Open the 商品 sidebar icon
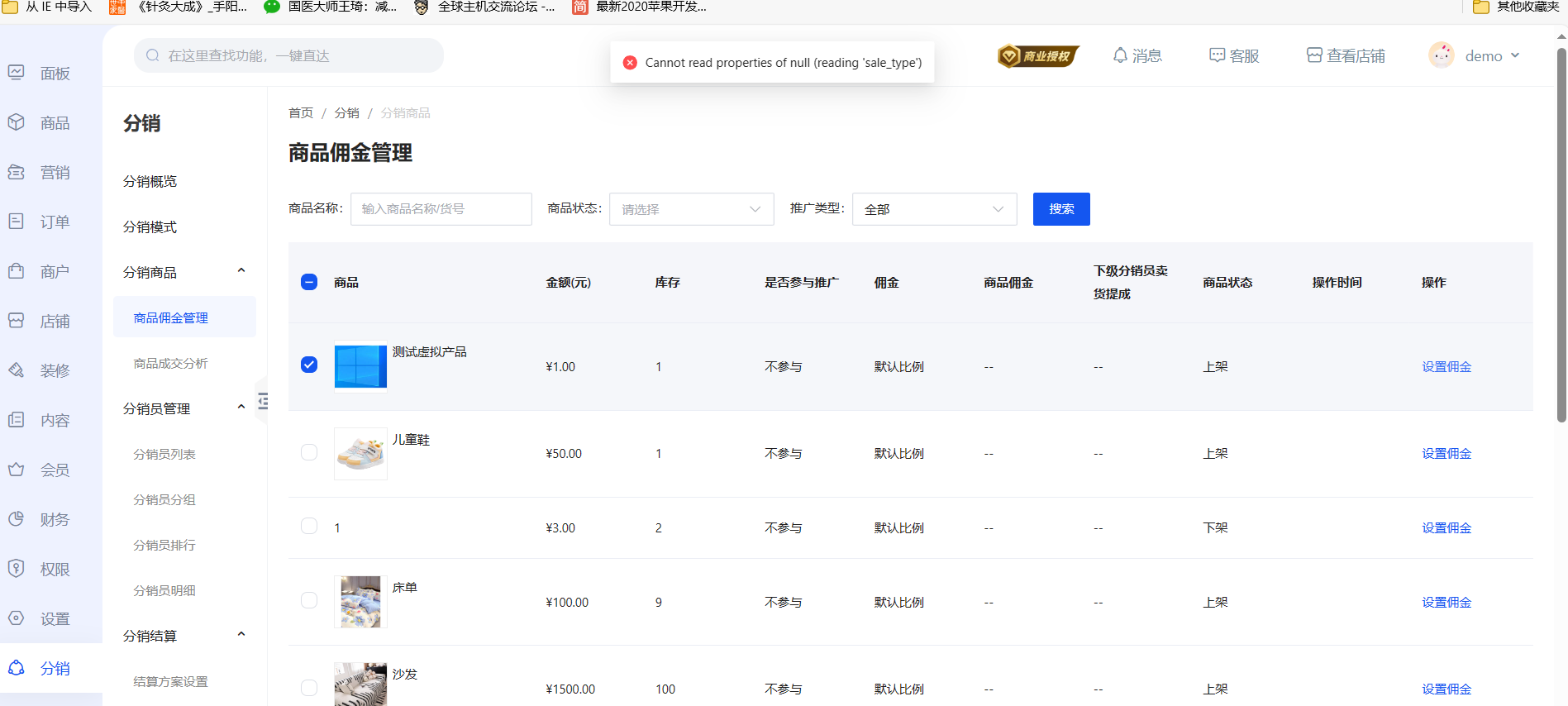The width and height of the screenshot is (1568, 706). pyautogui.click(x=17, y=122)
